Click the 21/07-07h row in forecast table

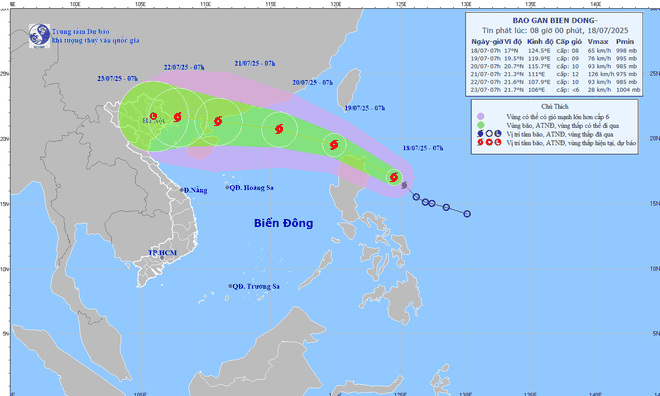[x=556, y=74]
